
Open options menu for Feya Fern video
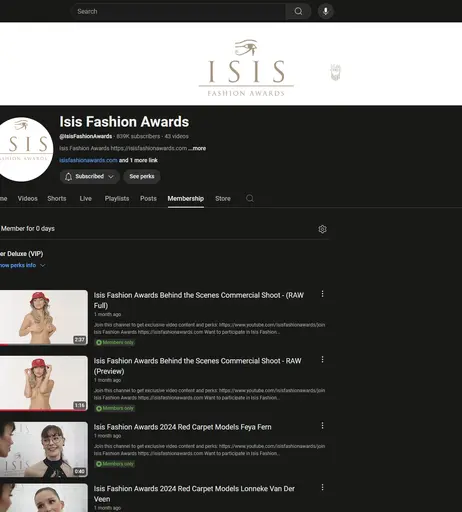click(x=322, y=426)
